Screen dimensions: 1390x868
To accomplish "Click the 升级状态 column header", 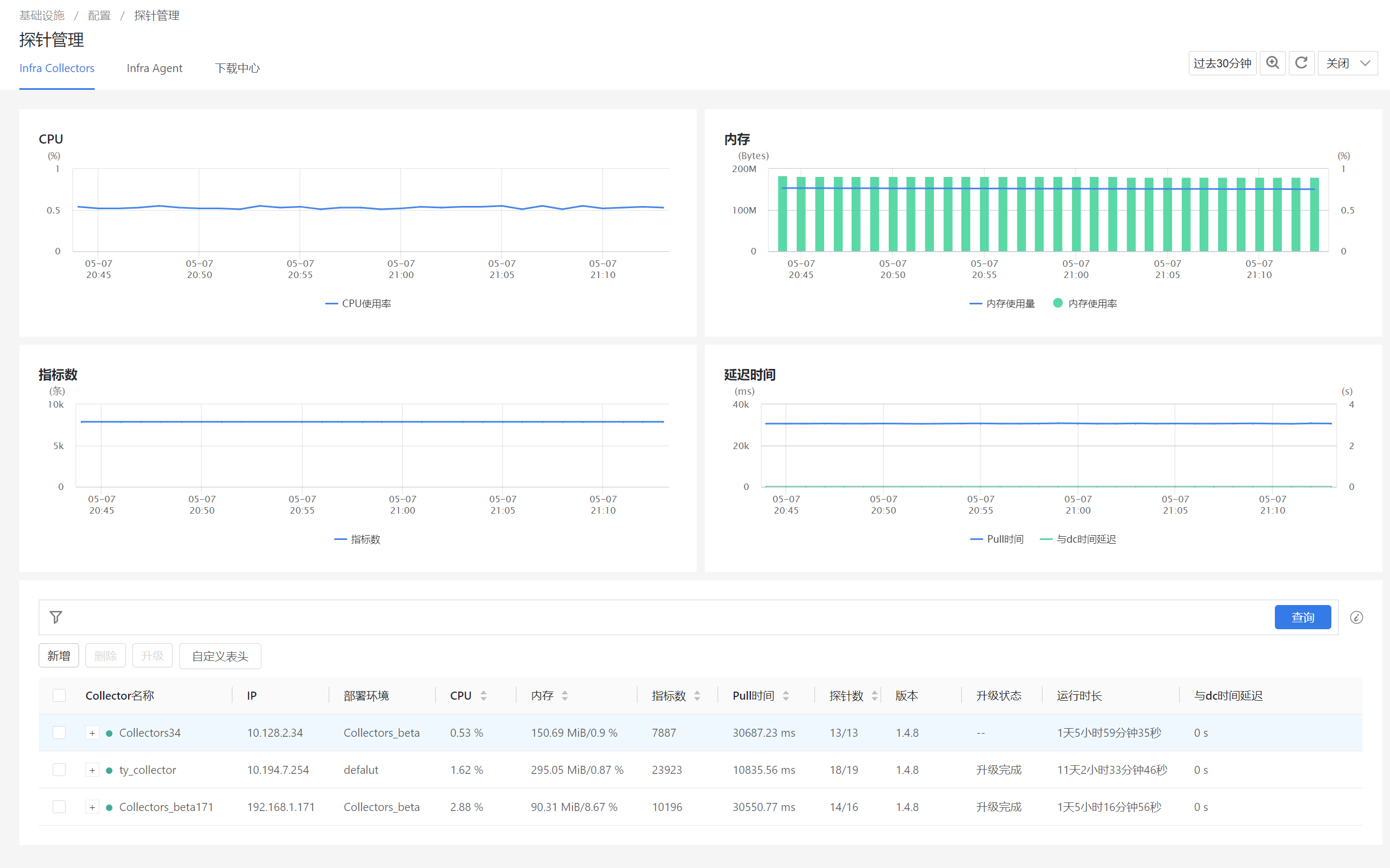I will [998, 696].
